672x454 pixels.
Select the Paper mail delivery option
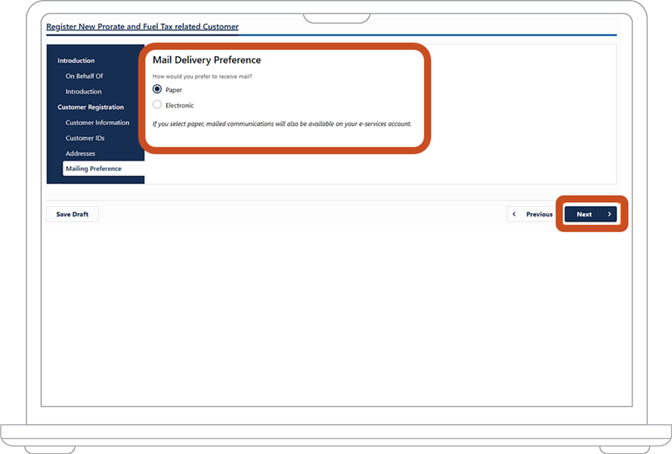pyautogui.click(x=157, y=89)
